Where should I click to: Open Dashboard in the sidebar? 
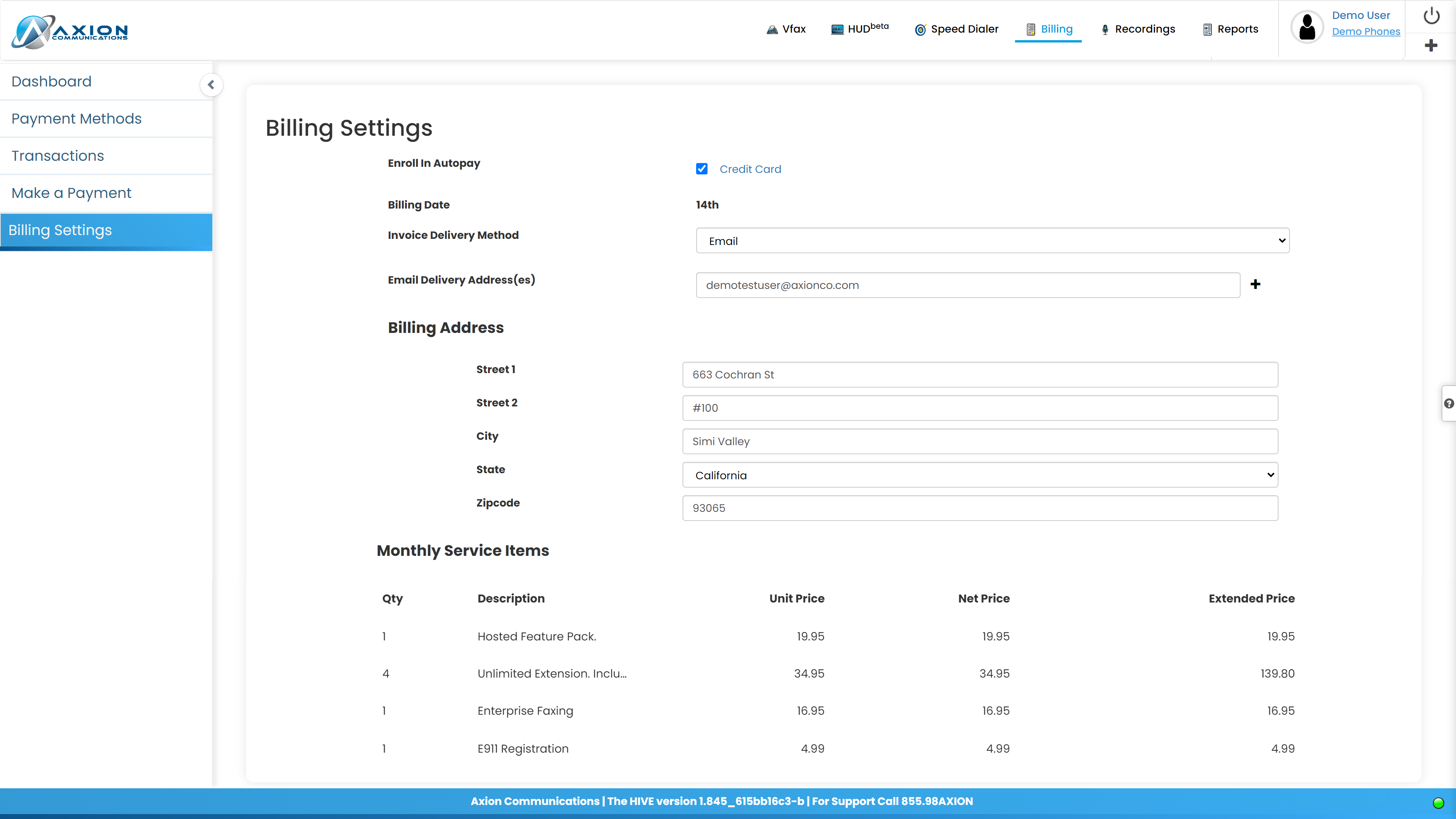pyautogui.click(x=106, y=82)
